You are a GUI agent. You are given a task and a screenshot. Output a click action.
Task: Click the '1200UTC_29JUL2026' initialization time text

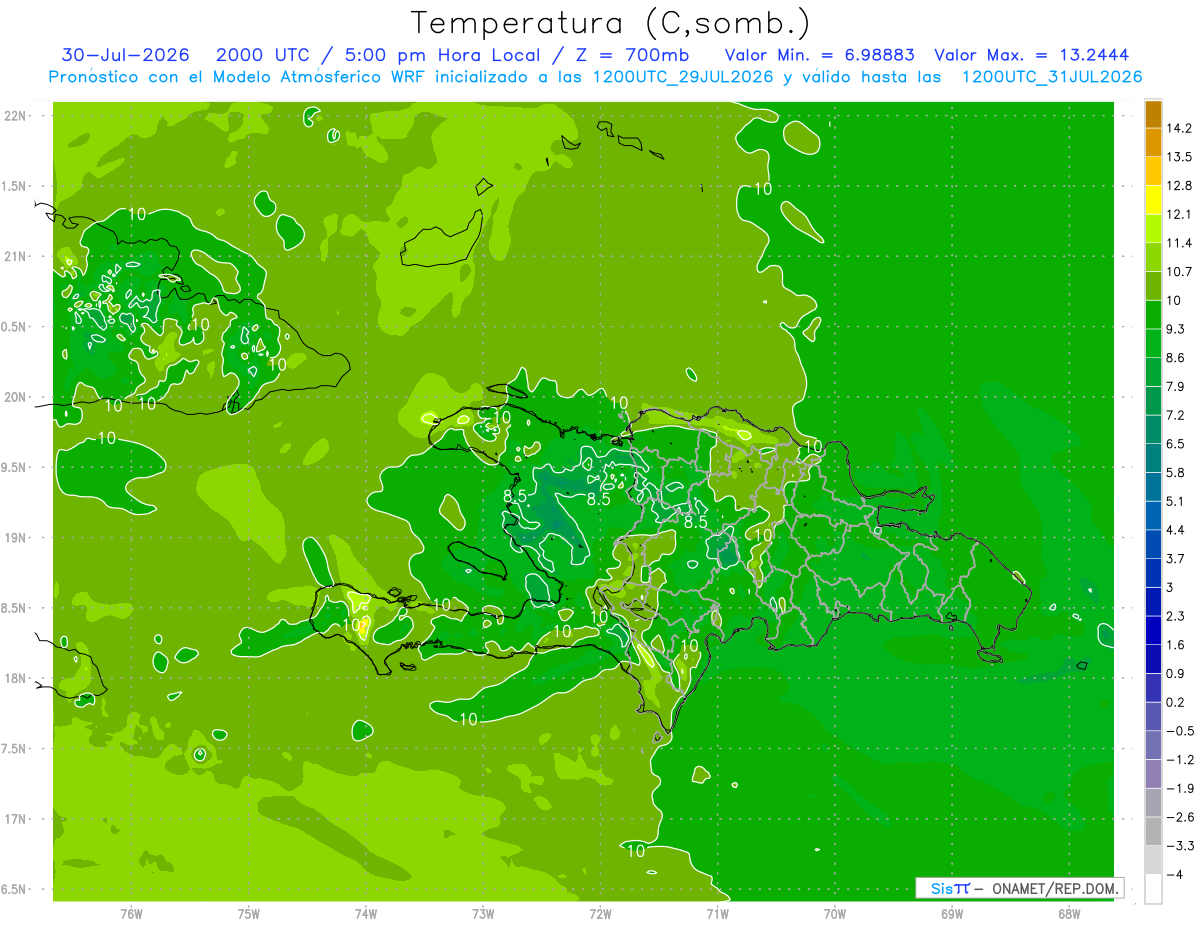pyautogui.click(x=683, y=77)
